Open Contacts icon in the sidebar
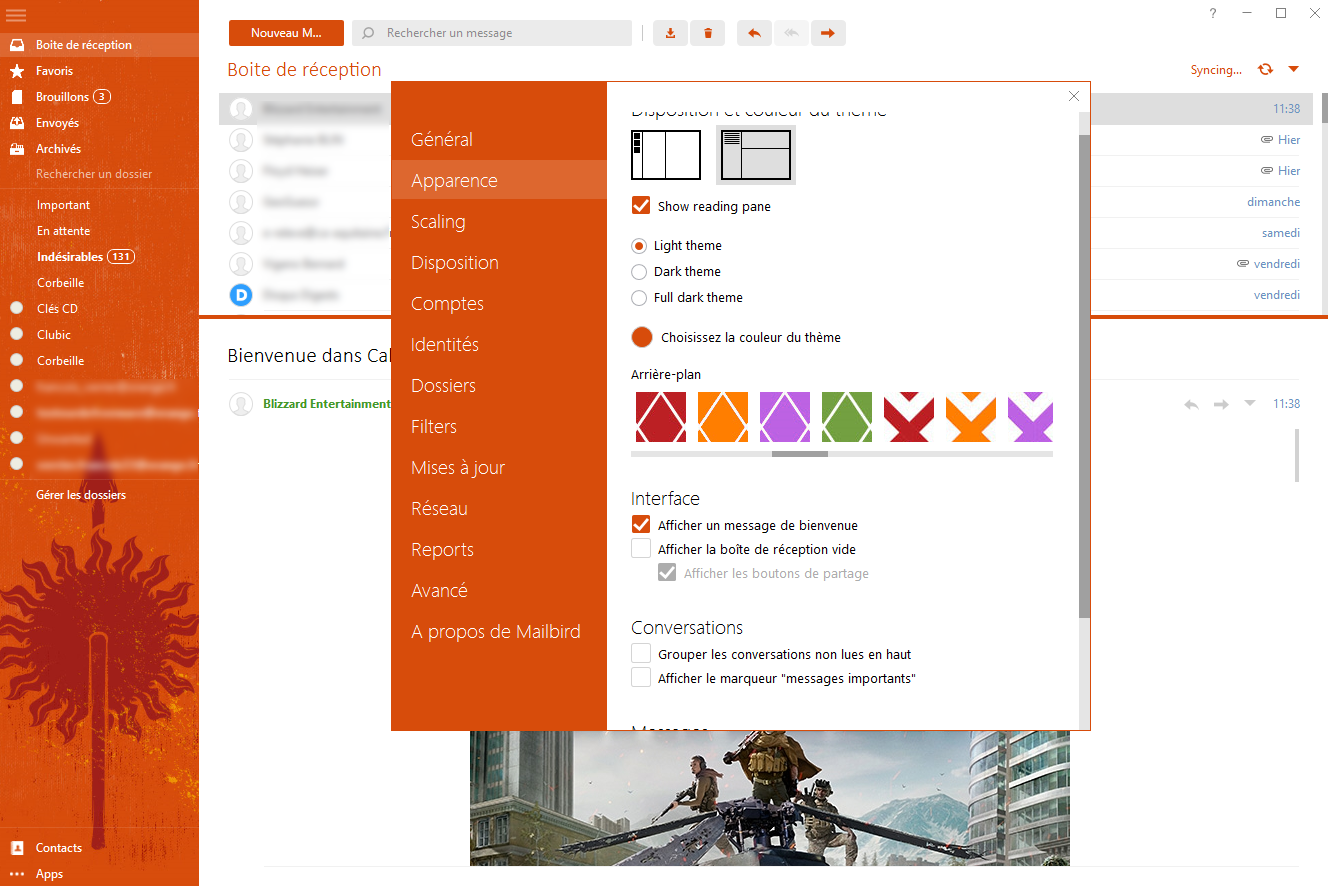The image size is (1328, 886). (16, 848)
